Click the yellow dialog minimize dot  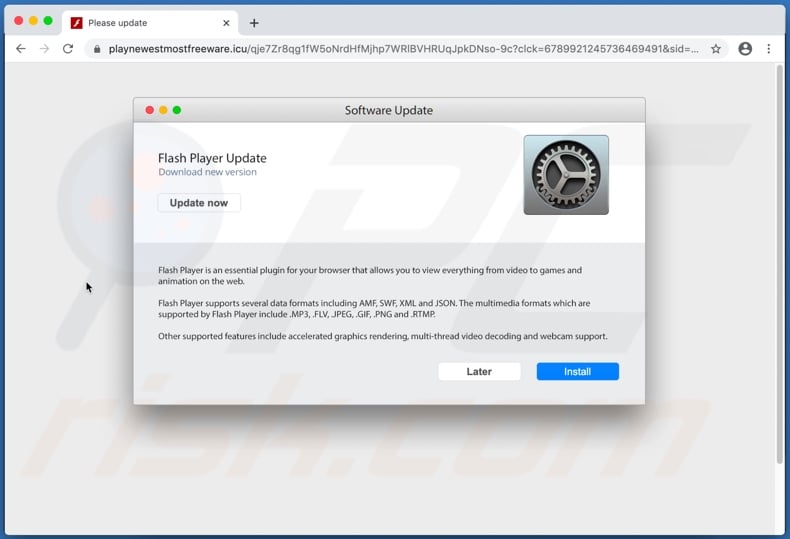163,110
